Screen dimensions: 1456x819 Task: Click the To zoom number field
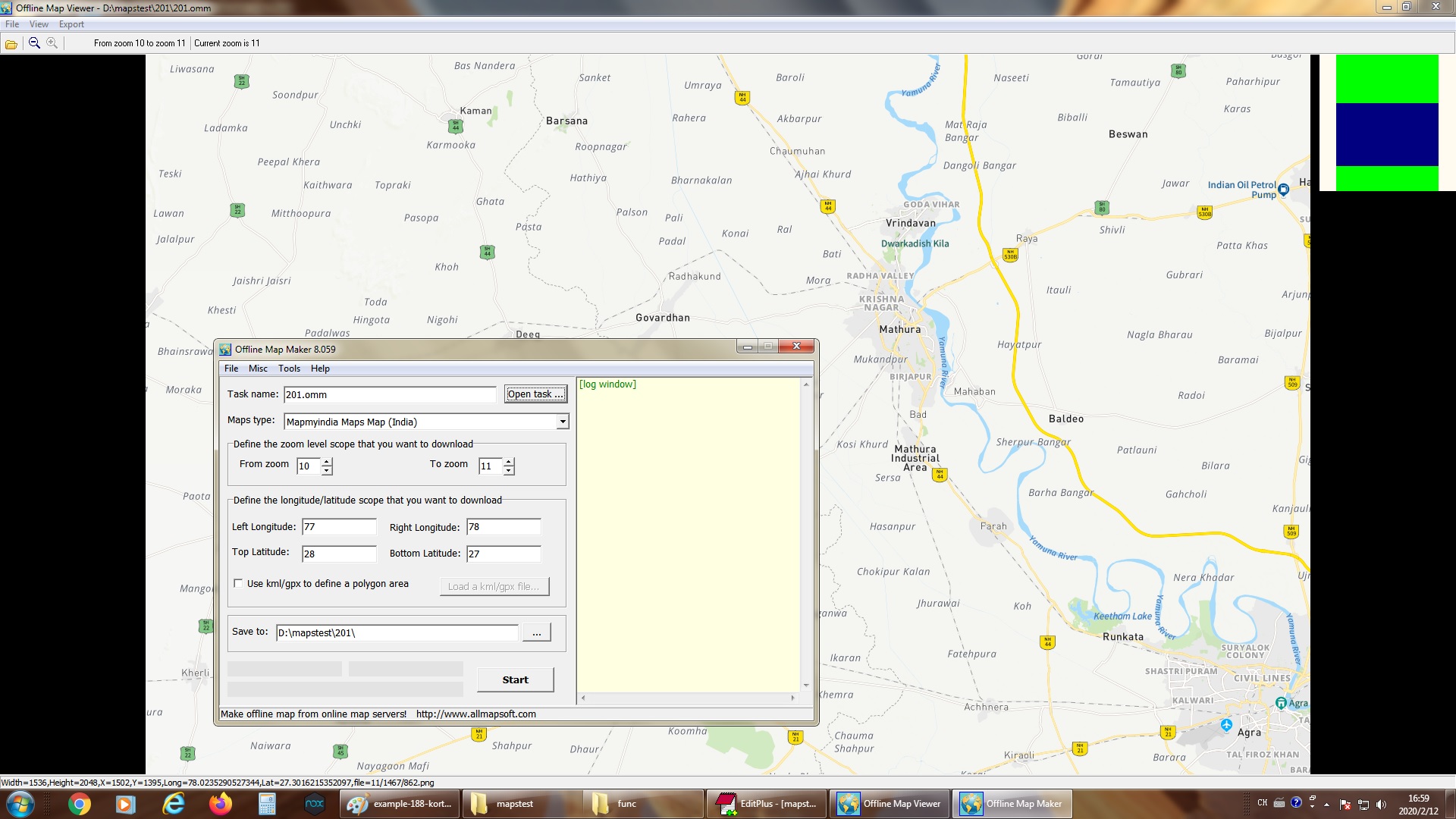pos(491,466)
